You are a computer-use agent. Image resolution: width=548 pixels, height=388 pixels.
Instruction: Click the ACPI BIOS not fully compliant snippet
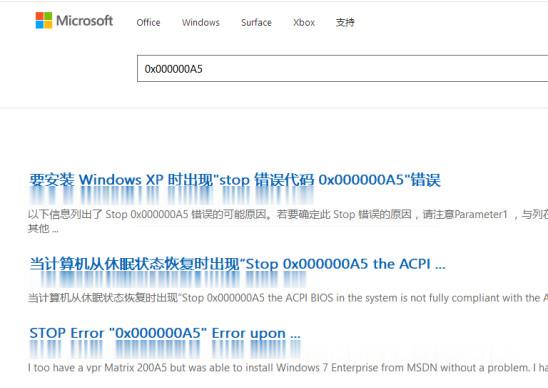(288, 298)
